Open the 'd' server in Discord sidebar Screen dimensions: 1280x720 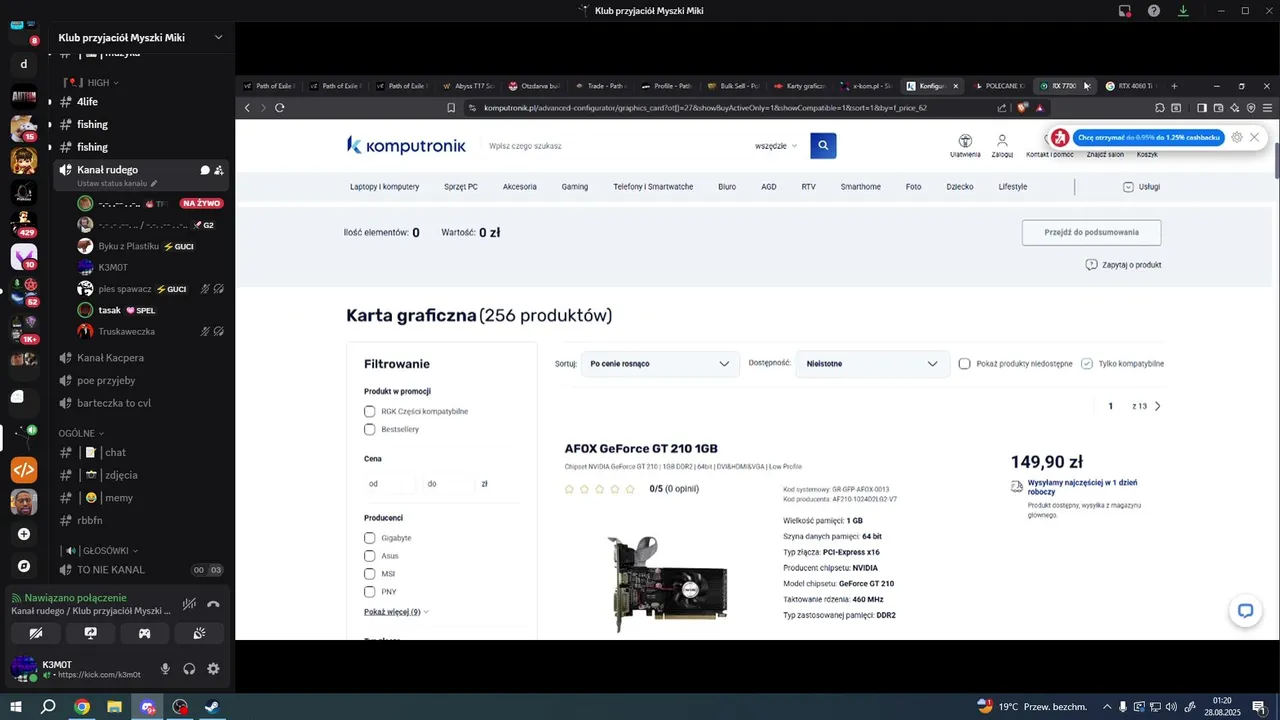click(24, 64)
